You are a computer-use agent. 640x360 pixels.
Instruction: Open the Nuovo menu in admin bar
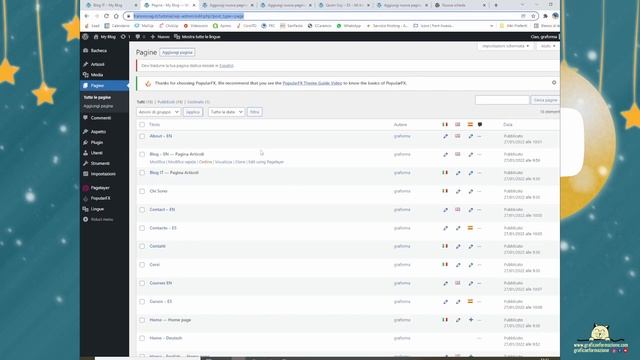pos(160,37)
